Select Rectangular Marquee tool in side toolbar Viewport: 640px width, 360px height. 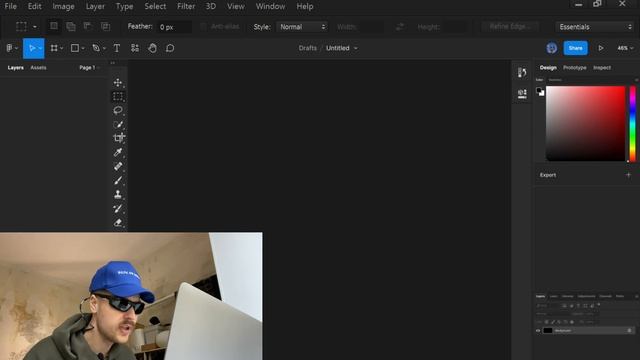point(118,96)
